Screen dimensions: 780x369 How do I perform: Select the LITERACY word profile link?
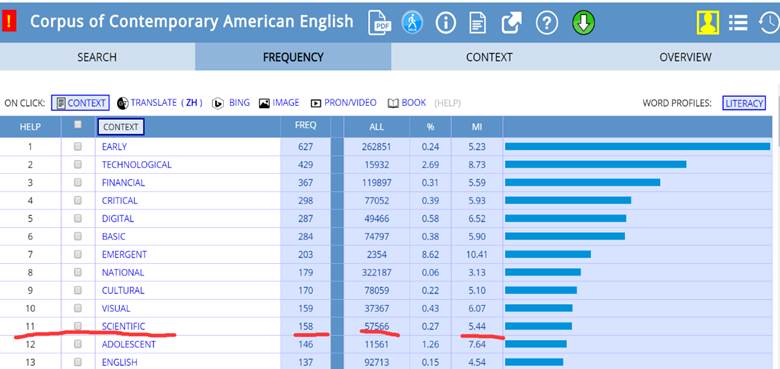point(744,103)
